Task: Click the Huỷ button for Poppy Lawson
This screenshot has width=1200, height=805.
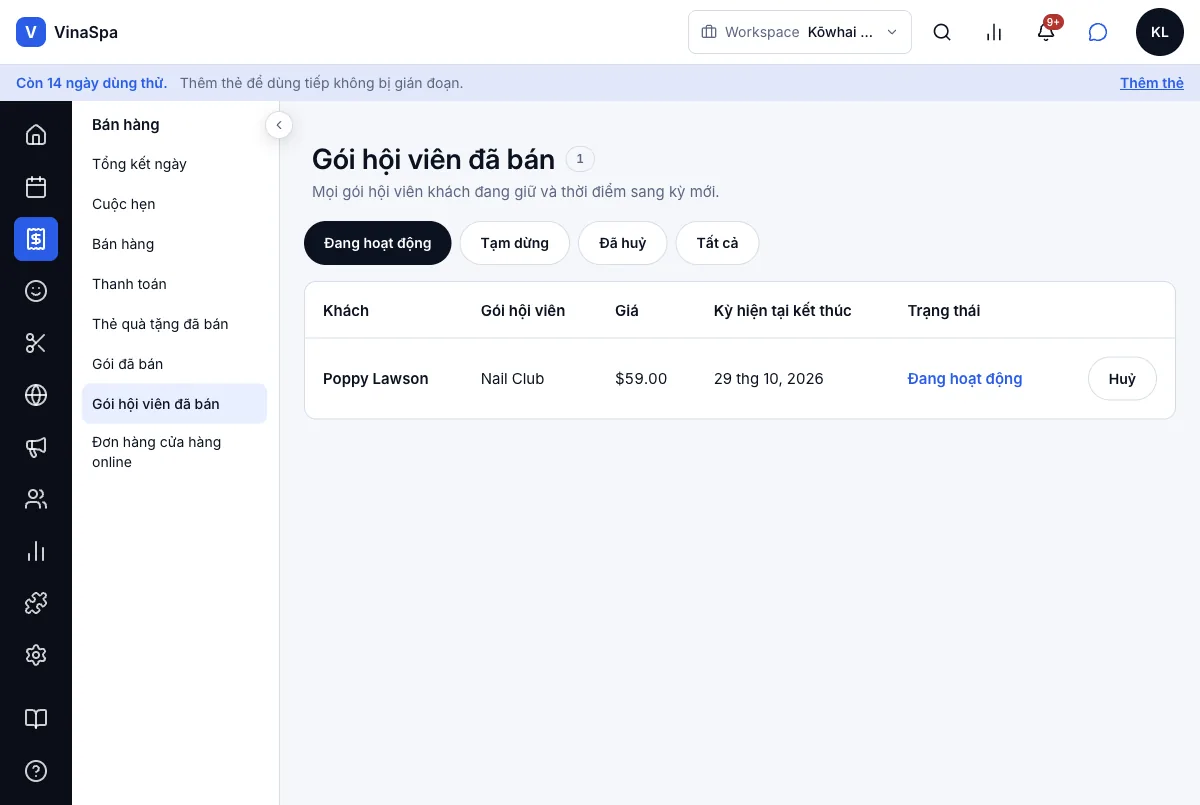Action: (1122, 379)
